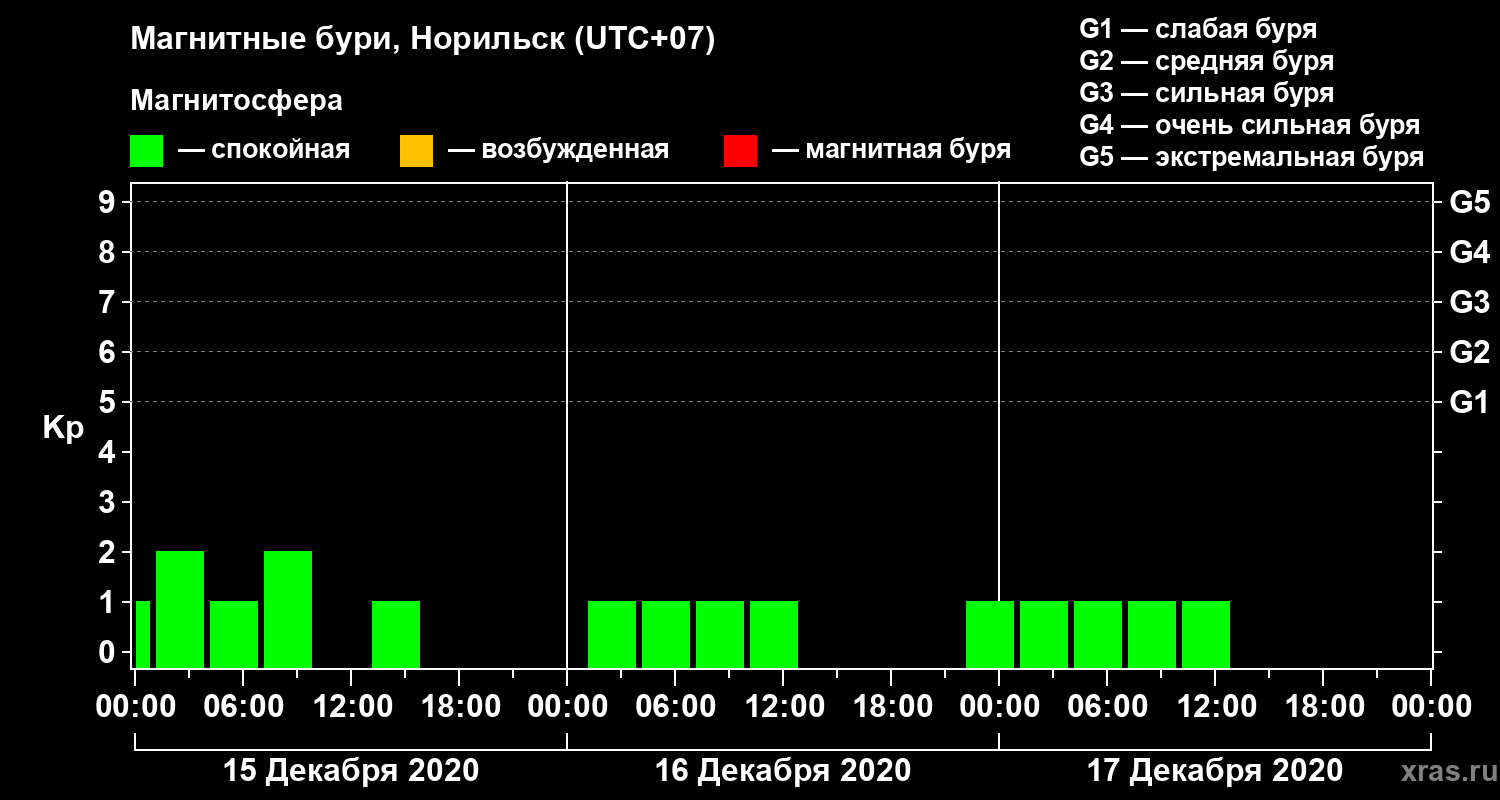
Task: Click 'G5 — экстремальная буря' legend line
Action: coord(1252,157)
